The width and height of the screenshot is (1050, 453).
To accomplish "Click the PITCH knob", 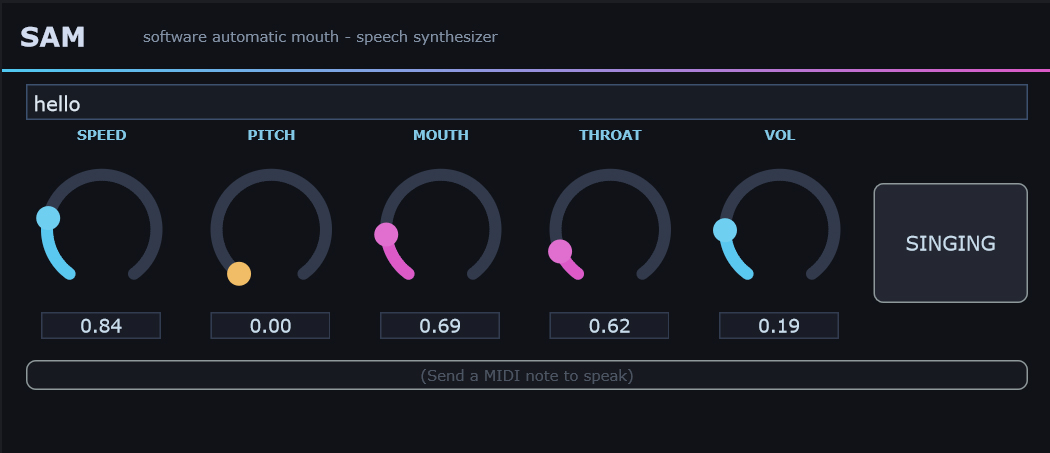I will point(271,229).
